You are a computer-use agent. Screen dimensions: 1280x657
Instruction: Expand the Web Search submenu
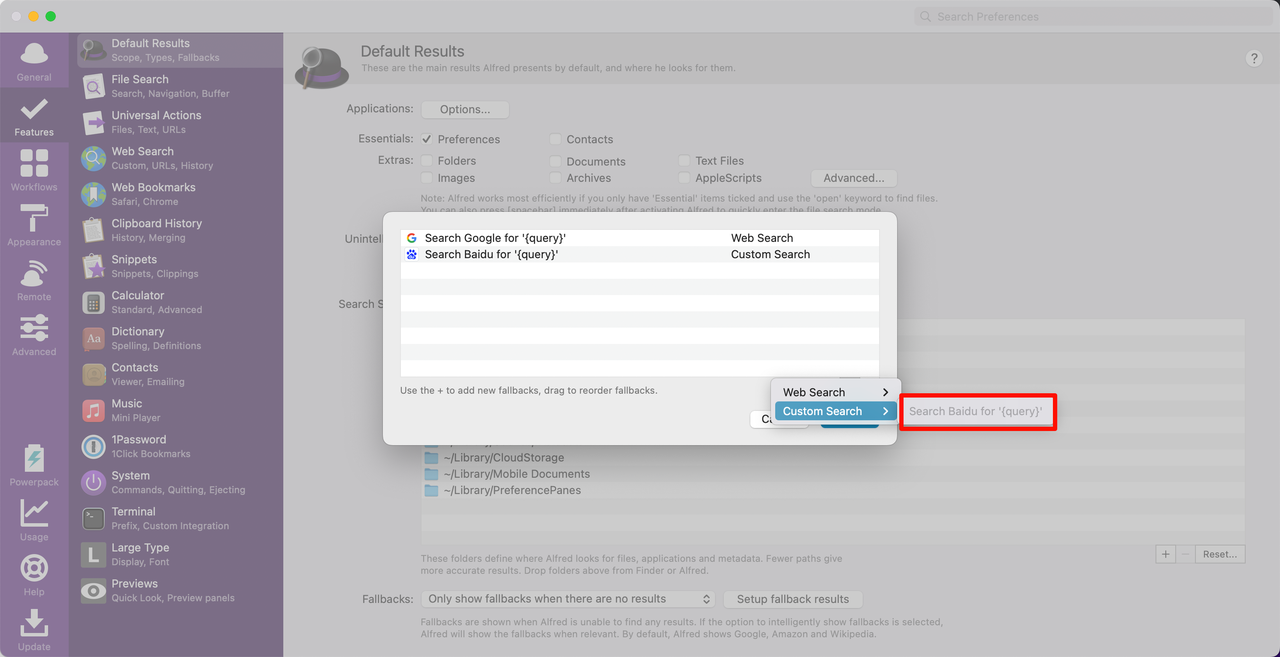point(835,392)
